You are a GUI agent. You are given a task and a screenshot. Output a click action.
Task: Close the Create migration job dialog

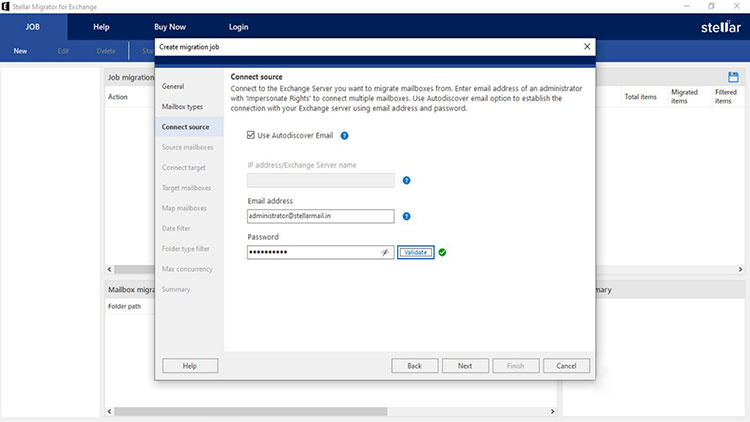click(586, 47)
